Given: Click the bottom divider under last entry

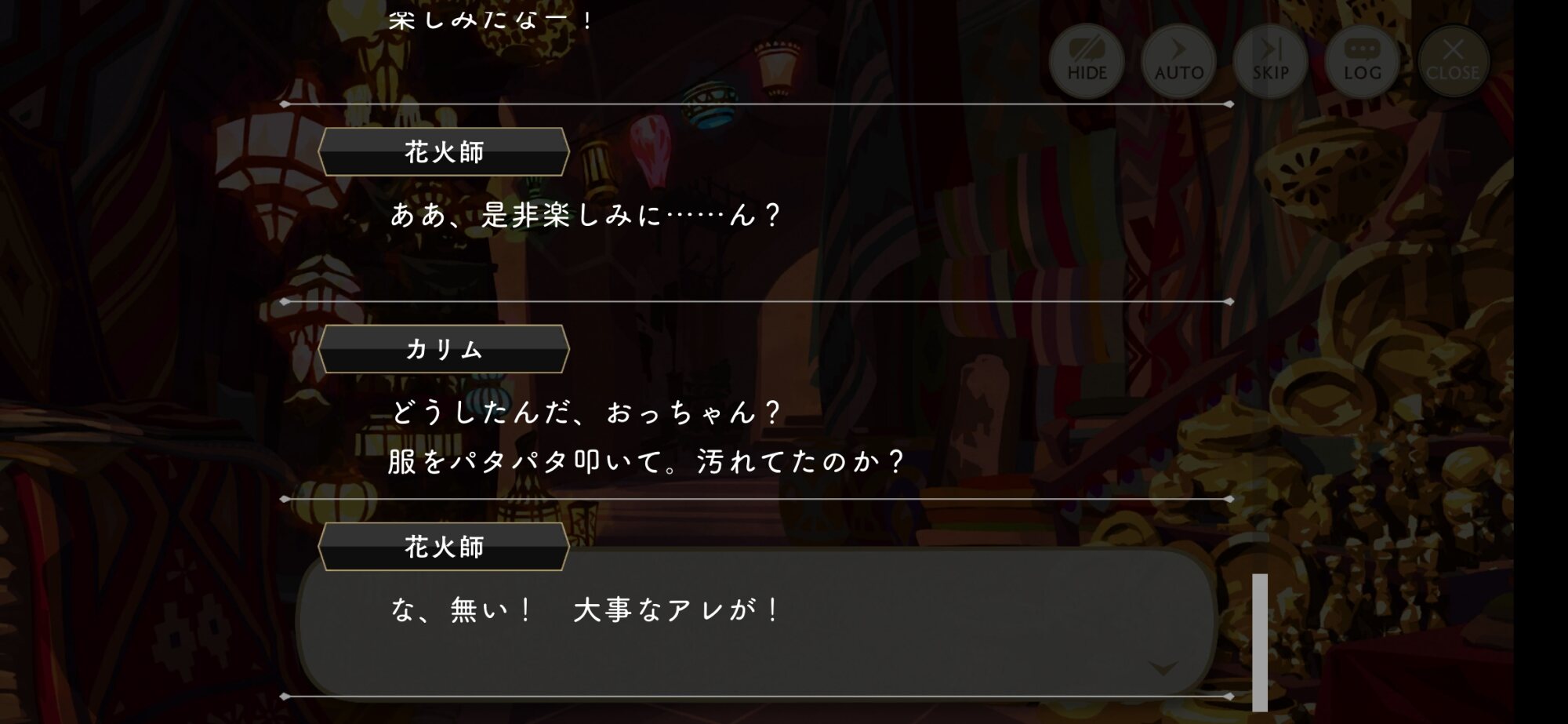Looking at the screenshot, I should [x=757, y=697].
